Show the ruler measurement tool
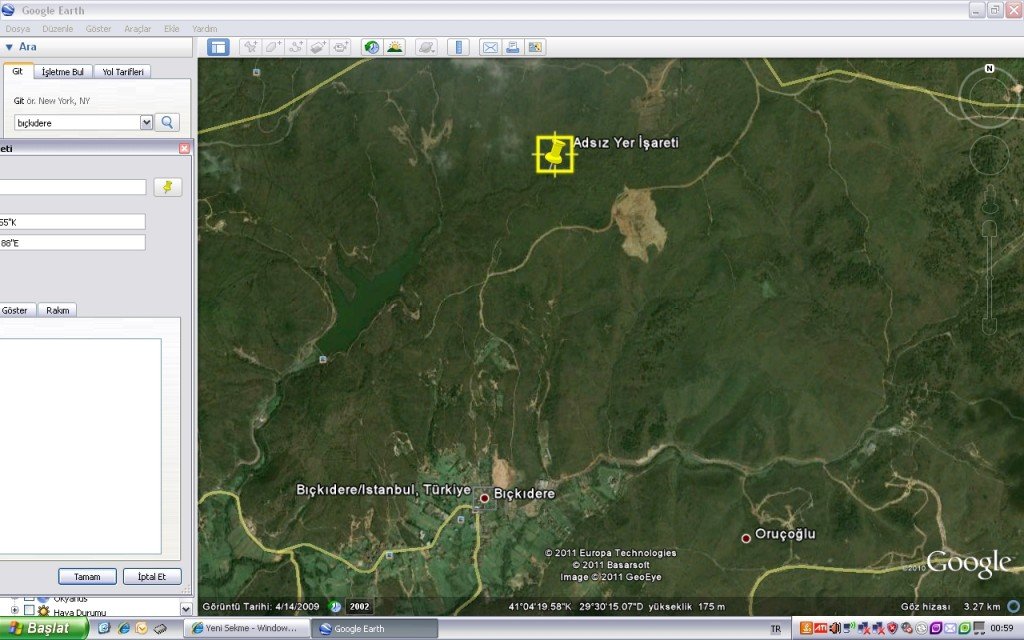The height and width of the screenshot is (640, 1024). (458, 47)
